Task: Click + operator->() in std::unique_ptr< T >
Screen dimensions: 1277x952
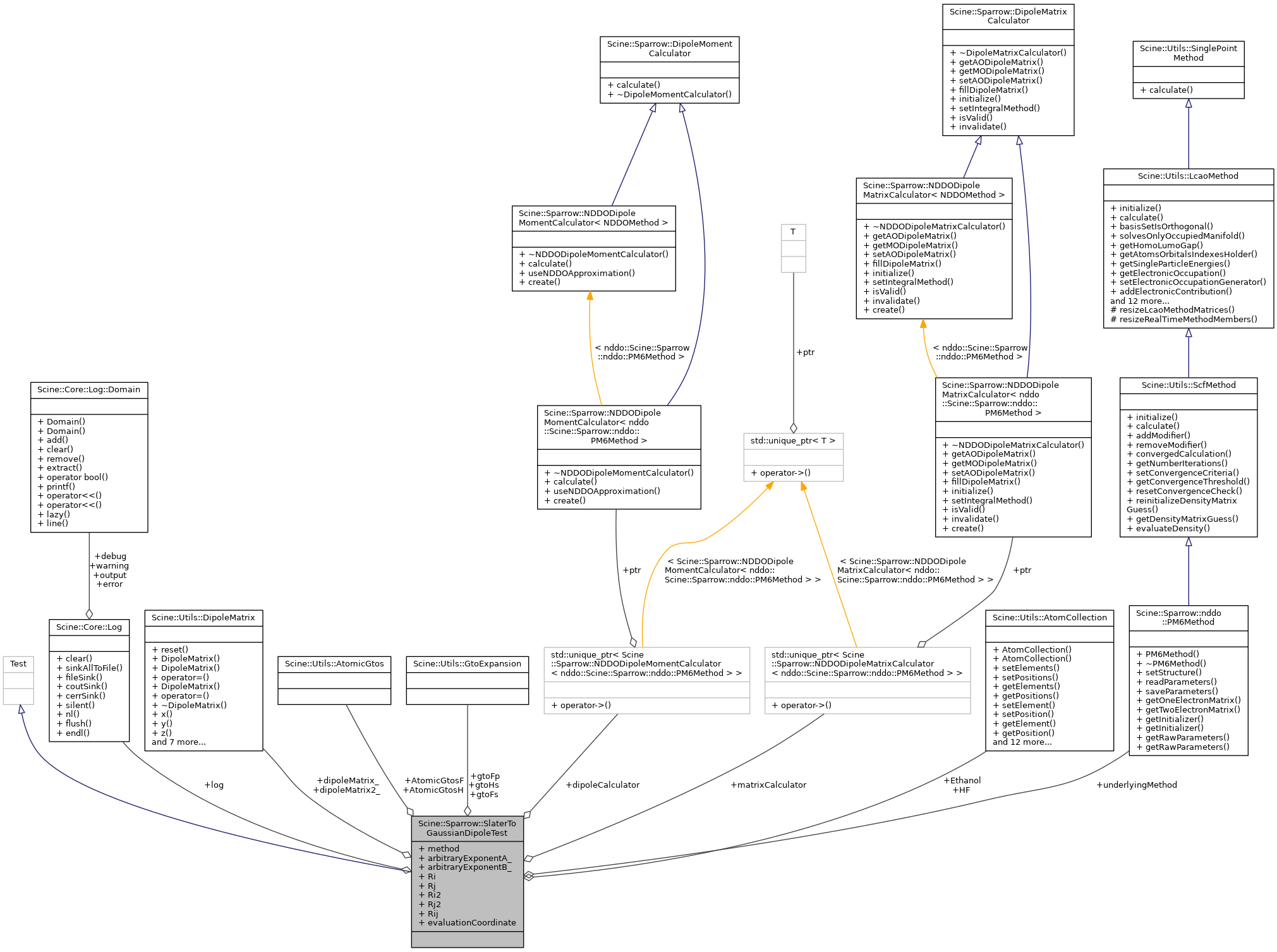Action: pyautogui.click(x=780, y=473)
